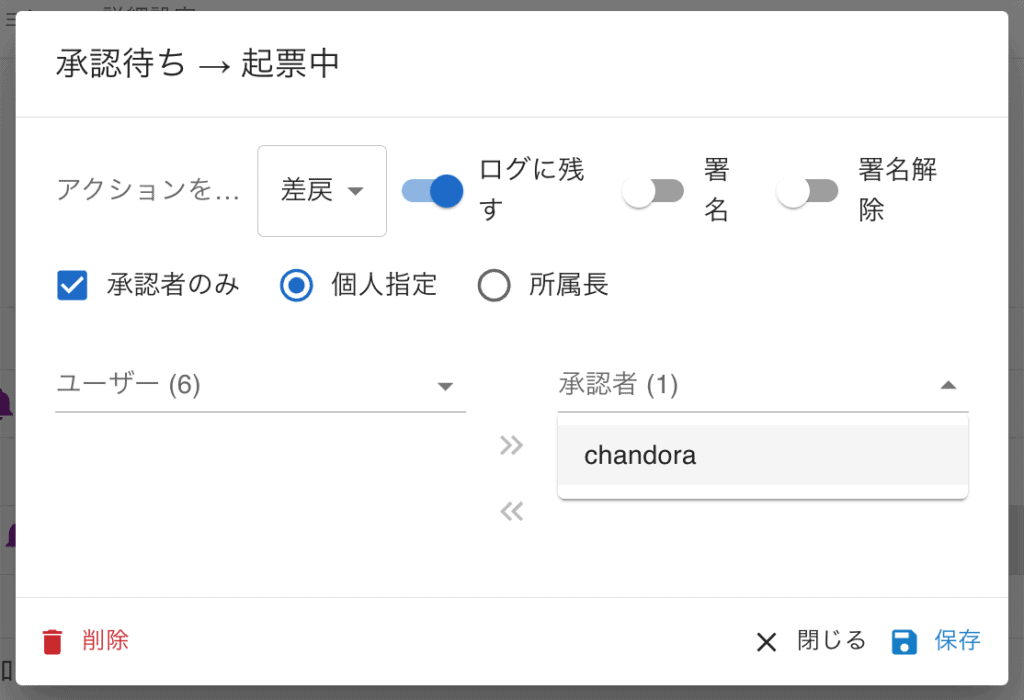Enable the 署名 toggle switch

652,191
